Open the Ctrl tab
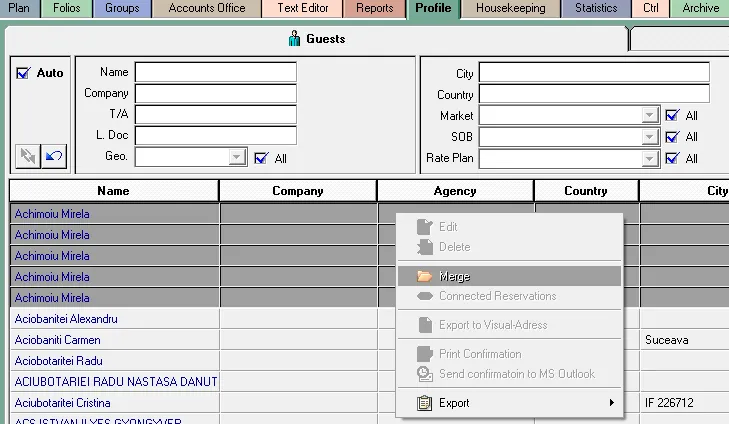Image resolution: width=729 pixels, height=424 pixels. click(650, 8)
